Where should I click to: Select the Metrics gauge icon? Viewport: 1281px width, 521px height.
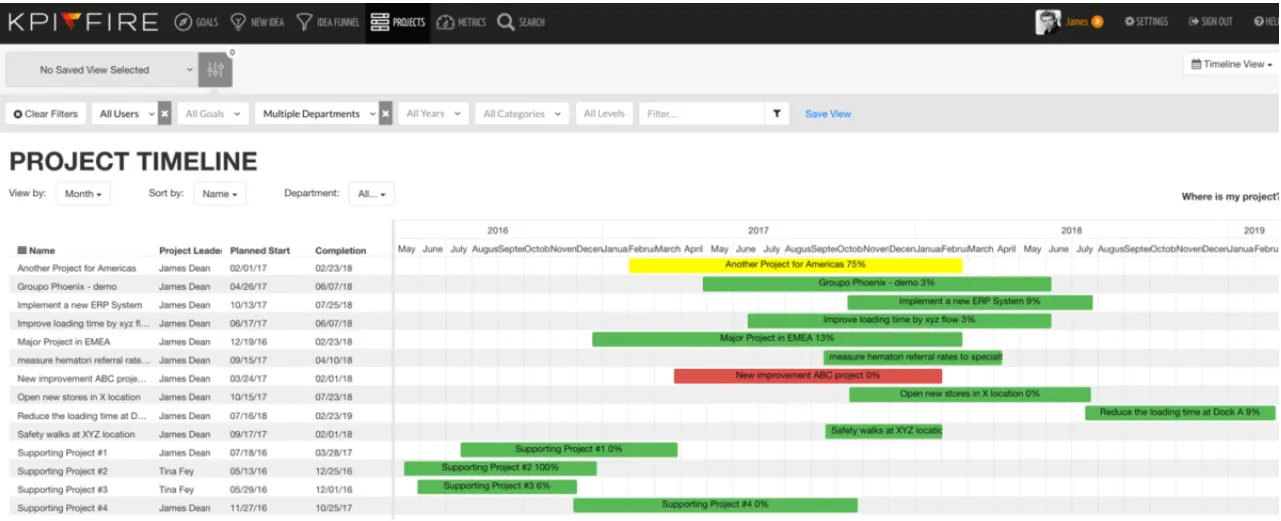pos(445,22)
